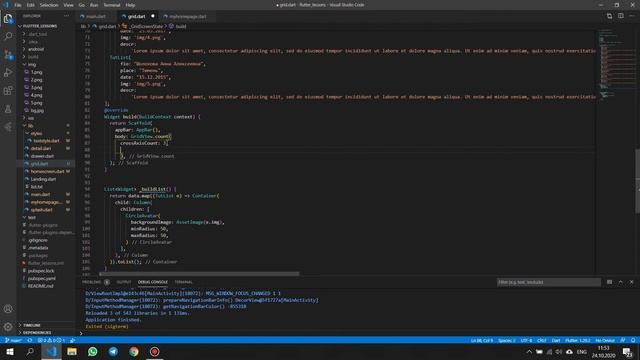Click the red recorder app in taskbar
Screen dimensions: 640x360
pos(154,351)
